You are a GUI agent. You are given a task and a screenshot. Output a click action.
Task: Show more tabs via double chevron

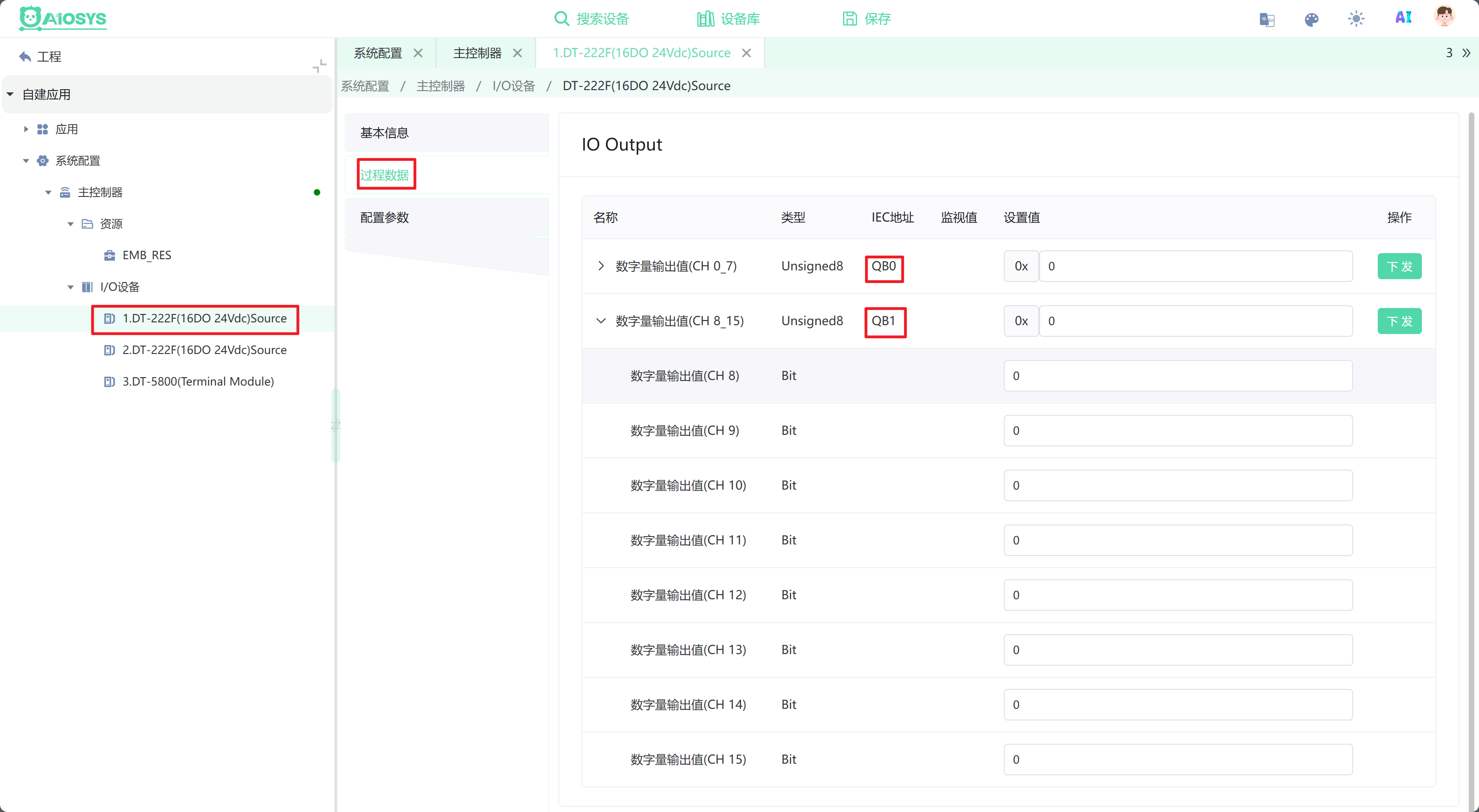1466,53
